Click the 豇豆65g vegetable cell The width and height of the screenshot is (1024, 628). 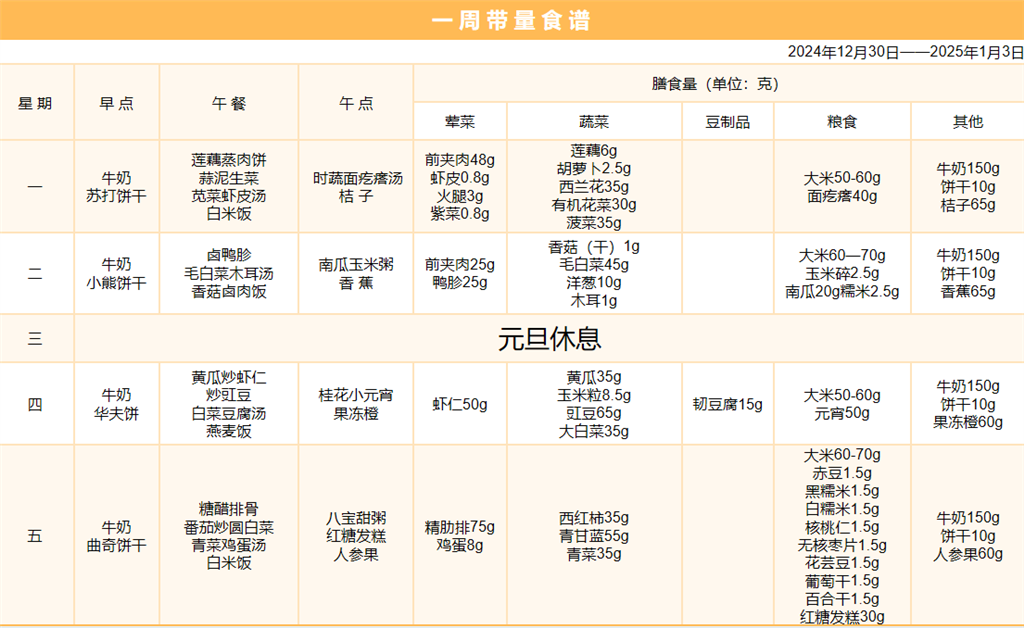click(x=594, y=413)
